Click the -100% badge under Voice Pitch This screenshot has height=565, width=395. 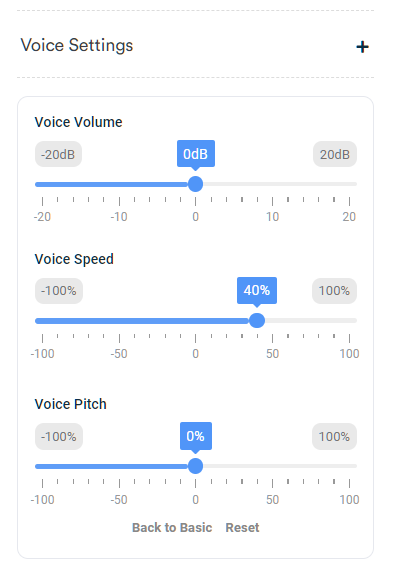point(59,437)
